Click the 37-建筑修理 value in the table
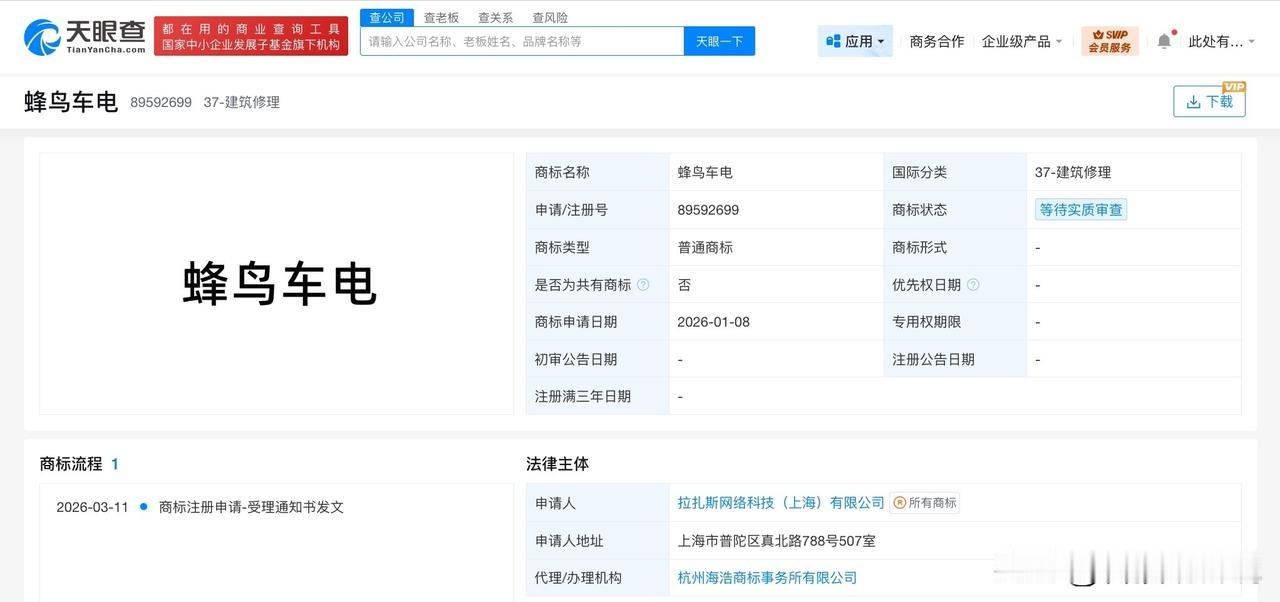 (1073, 172)
